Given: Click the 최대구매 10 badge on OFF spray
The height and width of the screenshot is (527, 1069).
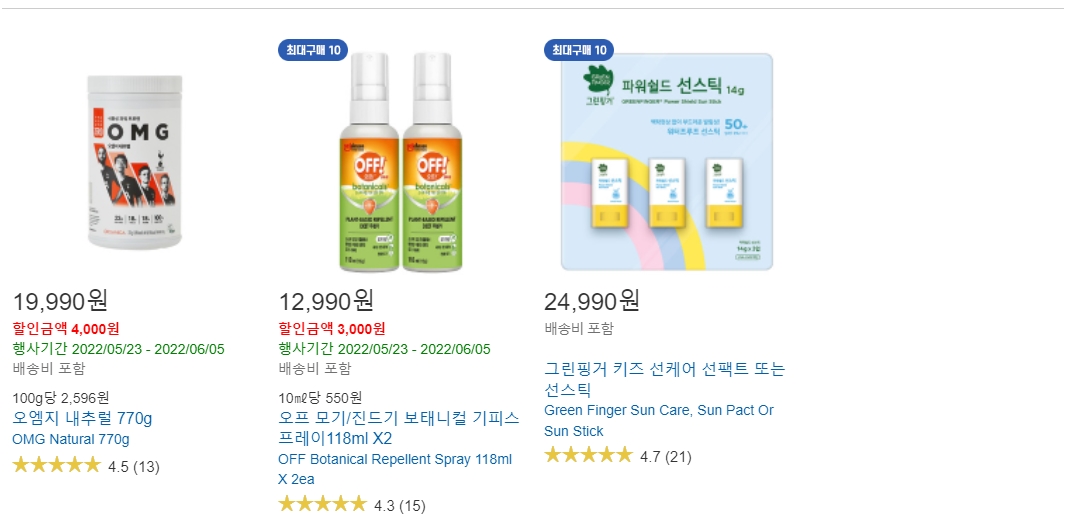Looking at the screenshot, I should [x=313, y=50].
